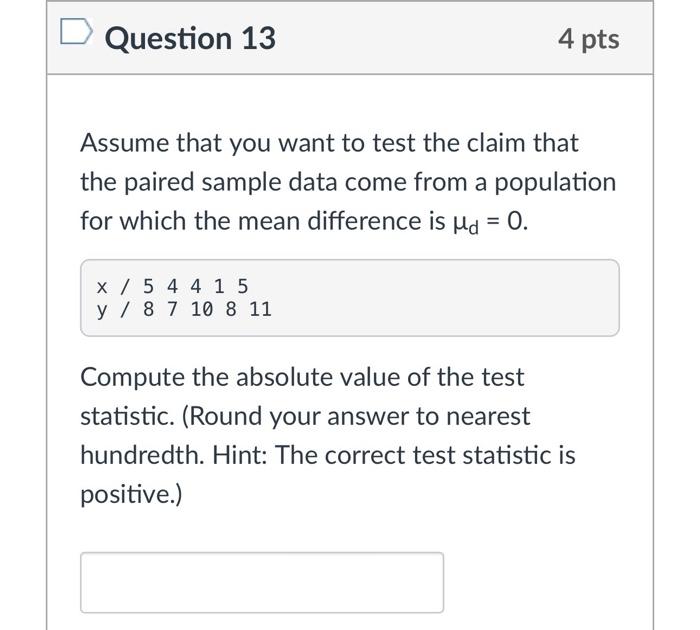Click the value 10 in the y row
700x630 pixels.
pos(202,309)
